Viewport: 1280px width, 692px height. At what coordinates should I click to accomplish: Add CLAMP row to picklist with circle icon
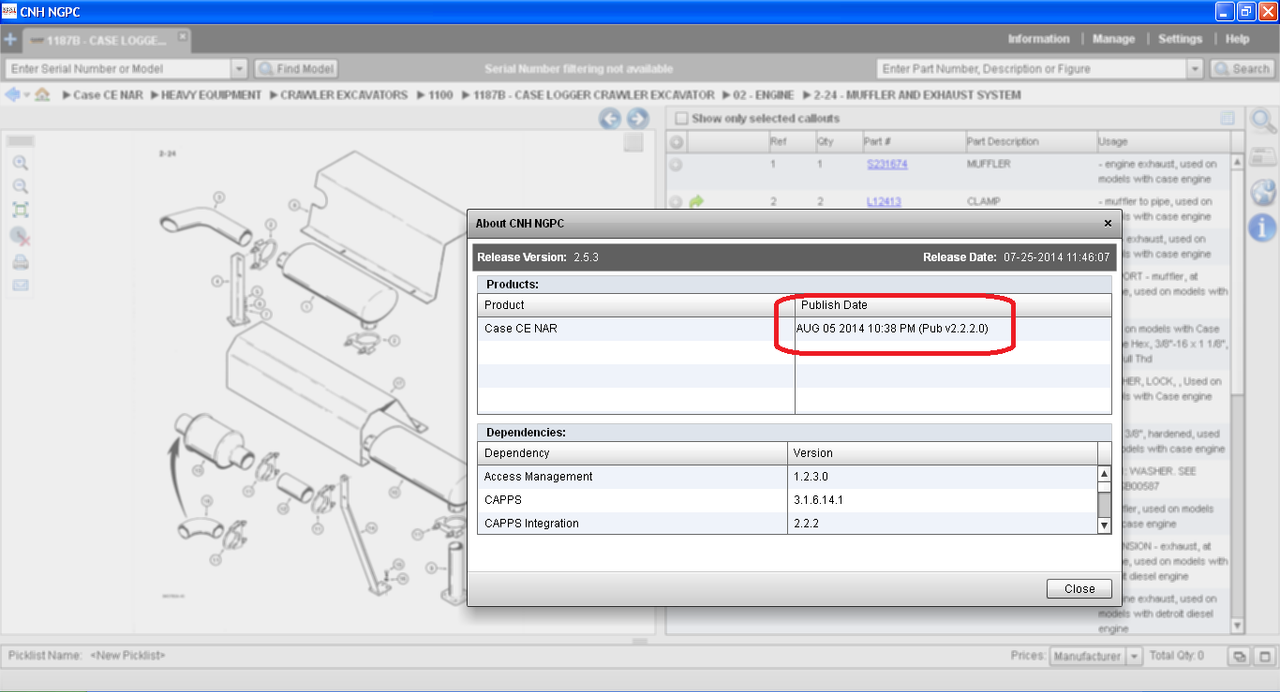click(676, 202)
